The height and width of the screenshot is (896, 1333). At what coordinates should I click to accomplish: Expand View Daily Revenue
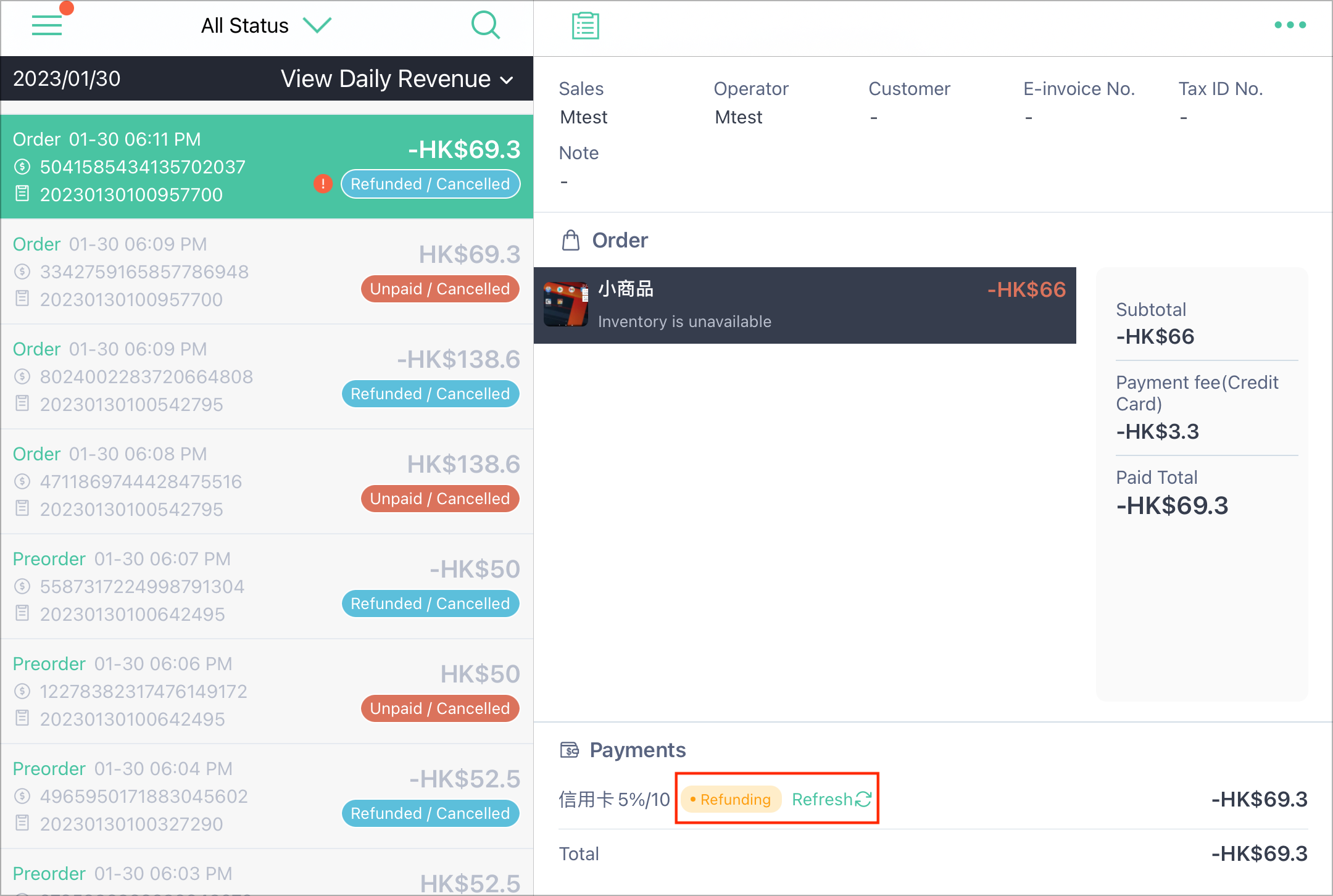[x=397, y=79]
